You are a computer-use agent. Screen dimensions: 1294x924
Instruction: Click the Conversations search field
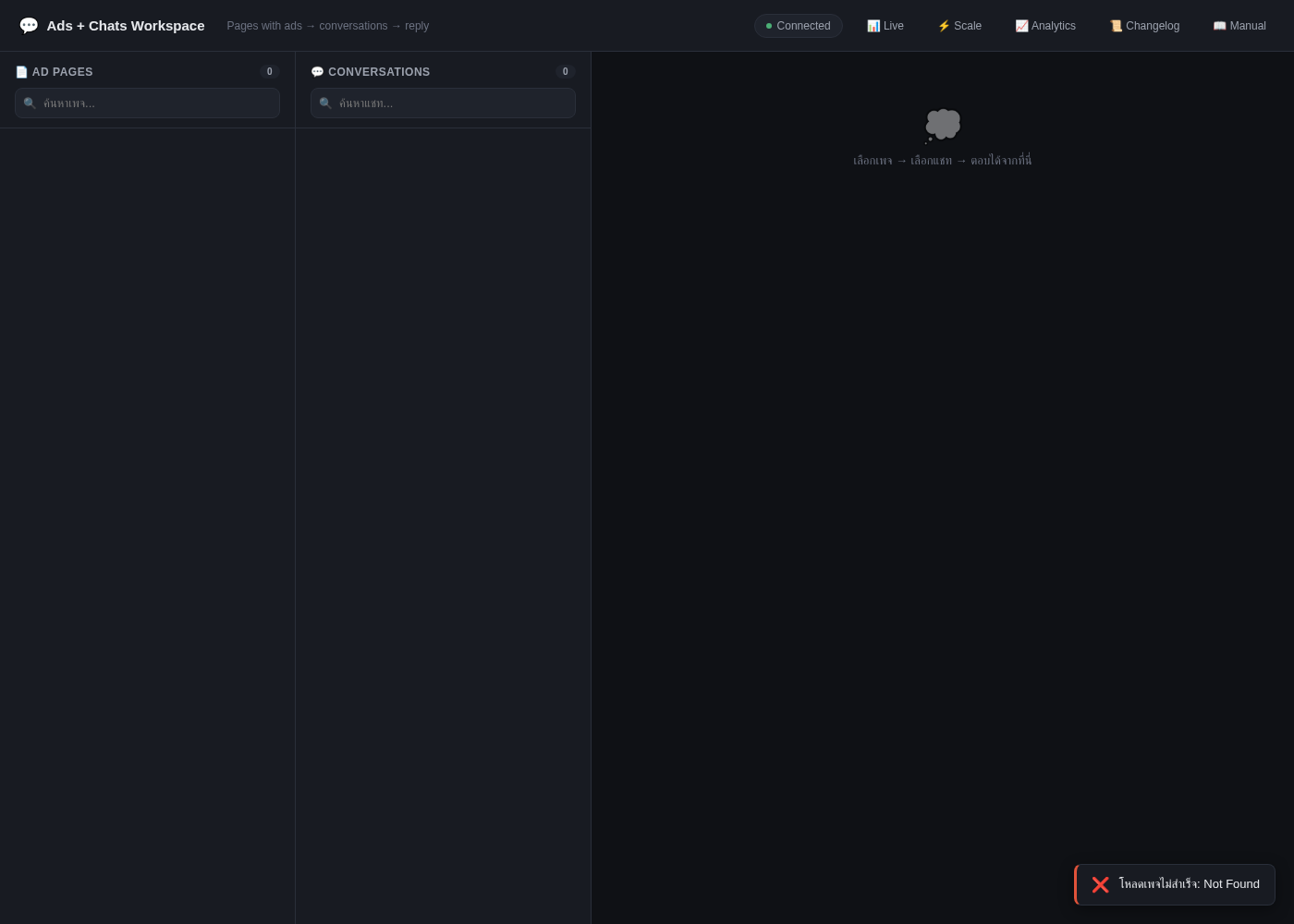[x=443, y=103]
